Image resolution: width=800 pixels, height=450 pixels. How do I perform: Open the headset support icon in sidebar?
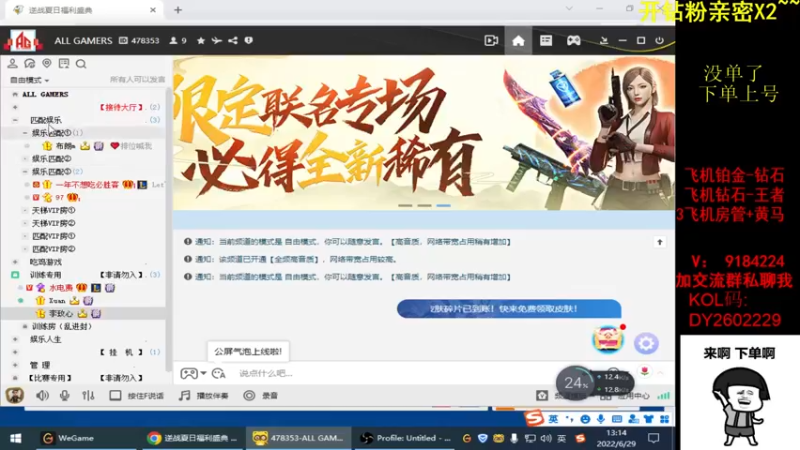pos(30,63)
